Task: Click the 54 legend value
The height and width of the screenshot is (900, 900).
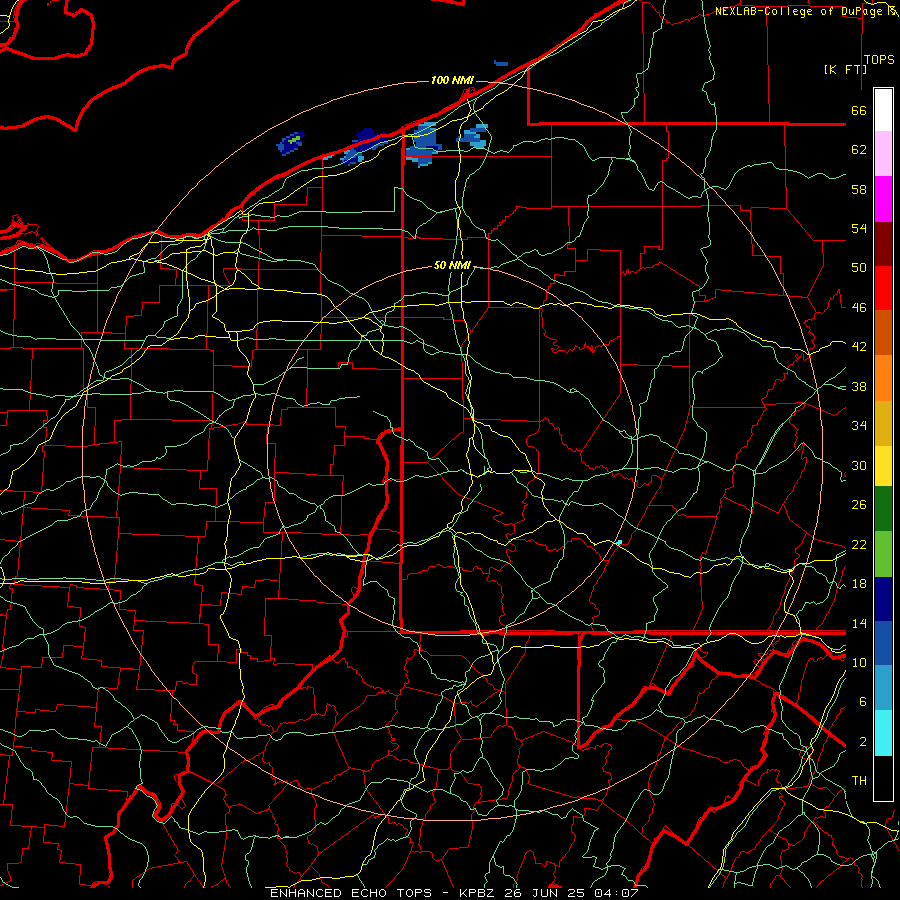Action: click(859, 228)
